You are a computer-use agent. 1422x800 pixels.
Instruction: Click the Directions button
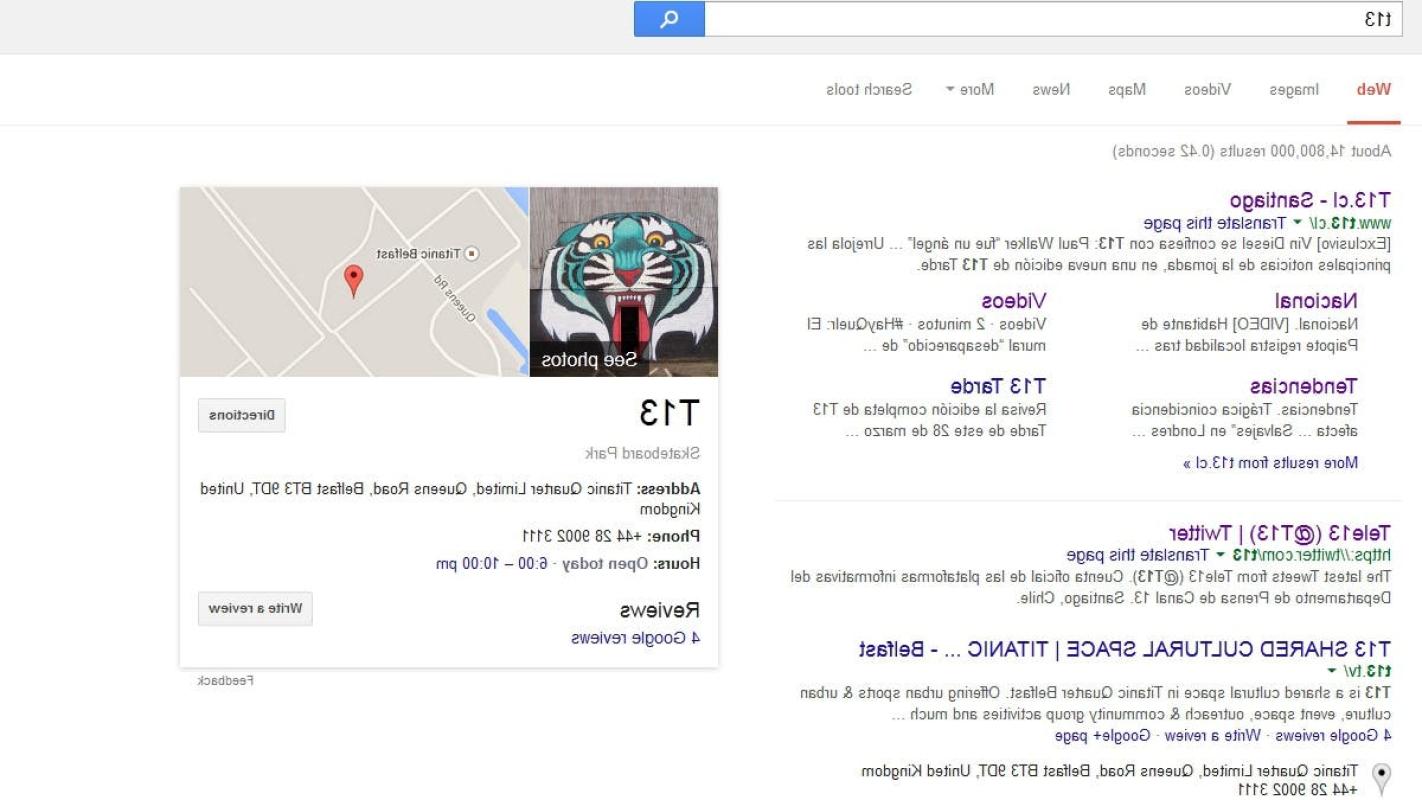pyautogui.click(x=242, y=415)
